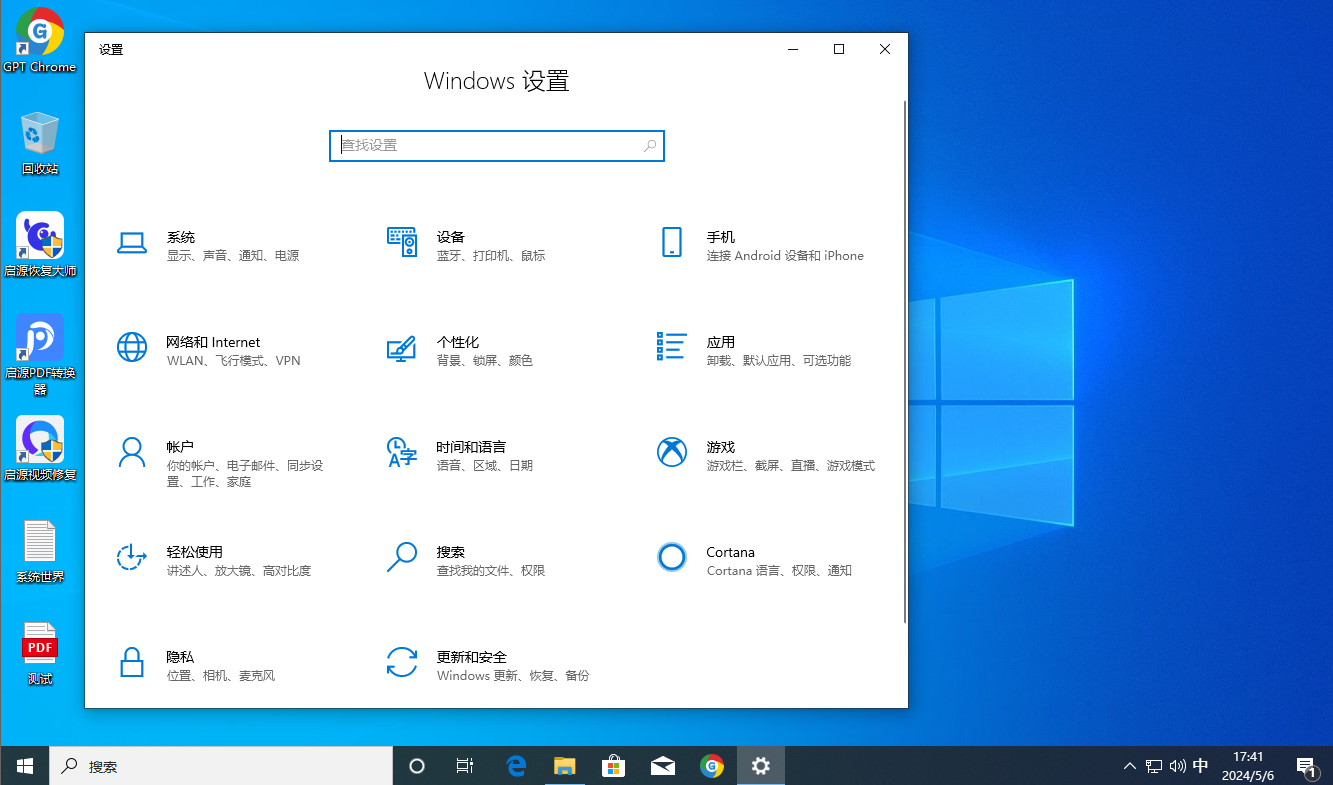This screenshot has height=785, width=1333.
Task: Click the 轻松使用 heading text
Action: click(x=195, y=552)
